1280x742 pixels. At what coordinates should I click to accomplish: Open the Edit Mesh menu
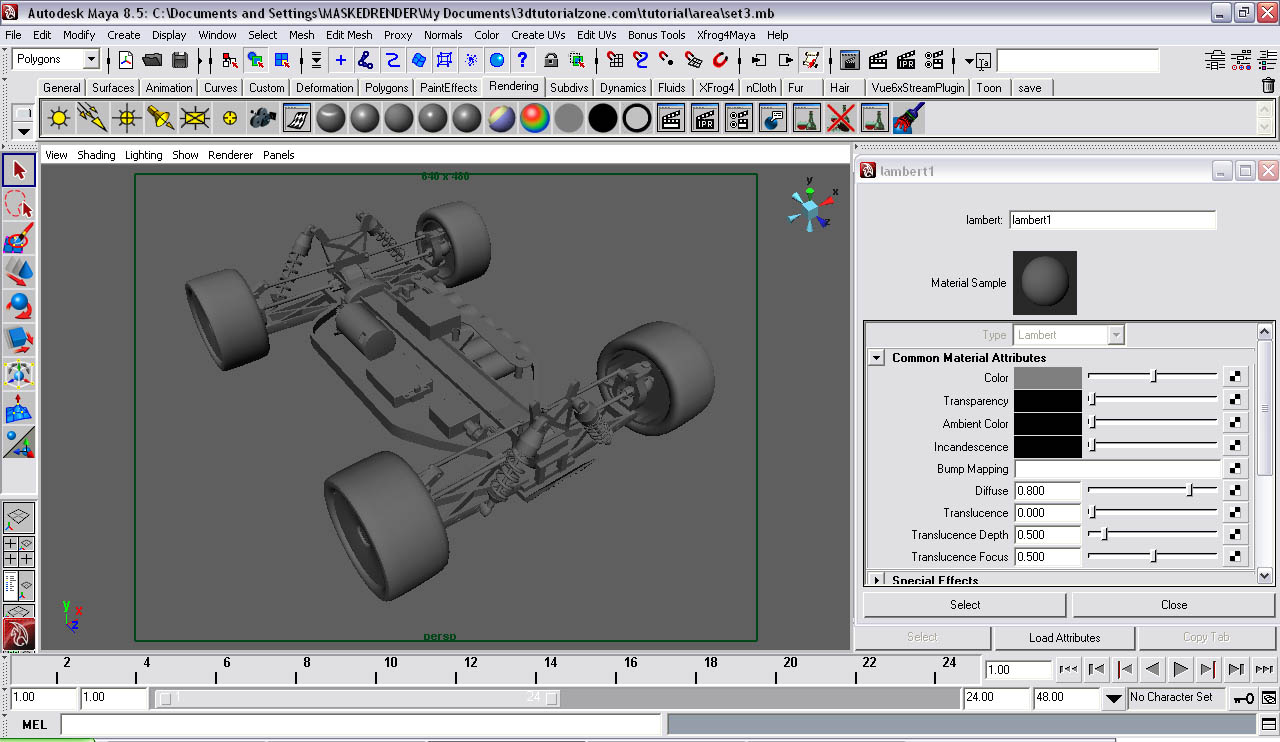[x=349, y=35]
